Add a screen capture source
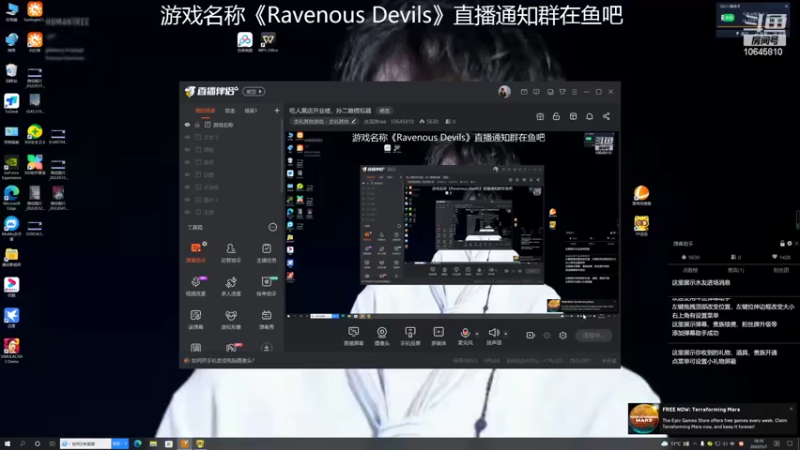 (354, 336)
